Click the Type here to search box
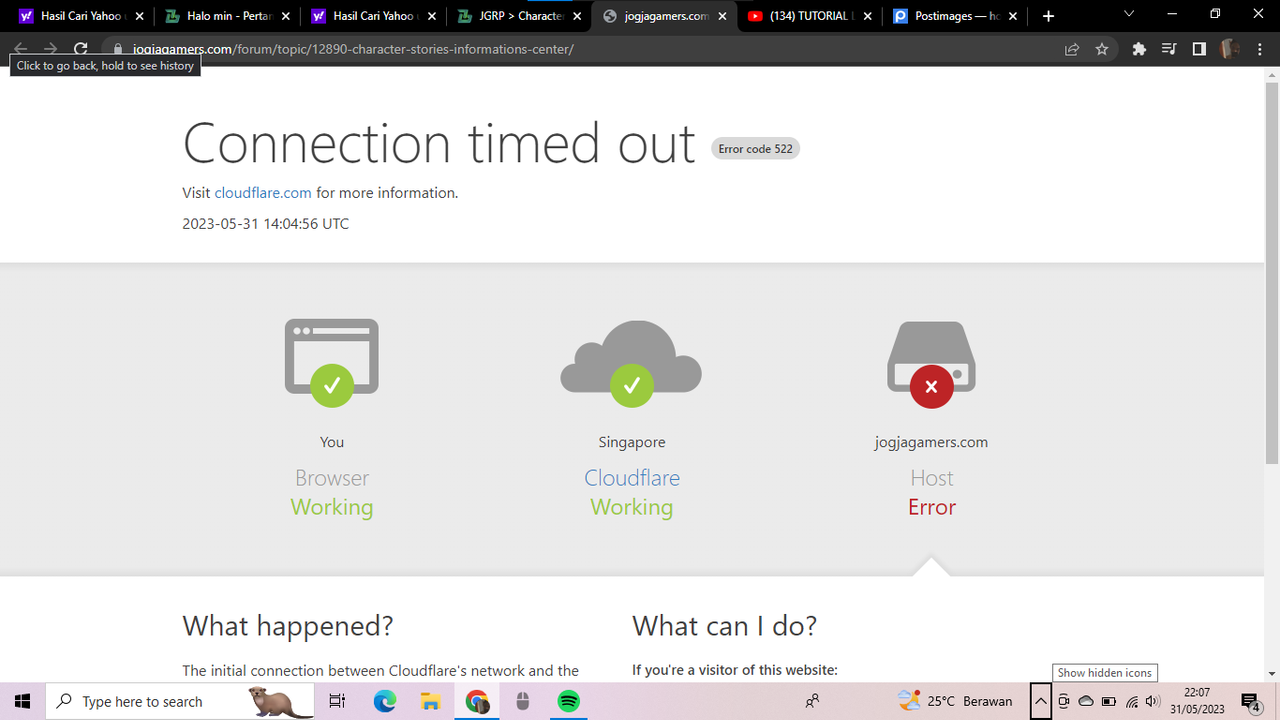 click(x=180, y=701)
